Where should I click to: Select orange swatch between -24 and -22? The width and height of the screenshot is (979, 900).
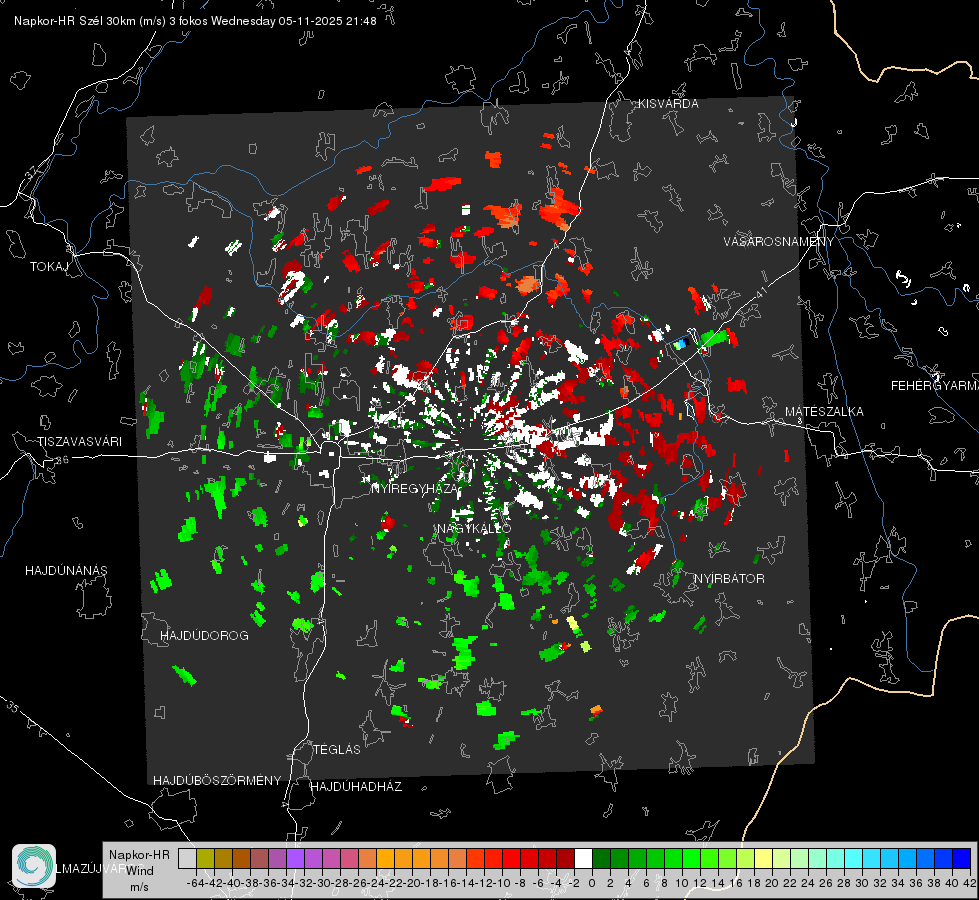[x=385, y=858]
